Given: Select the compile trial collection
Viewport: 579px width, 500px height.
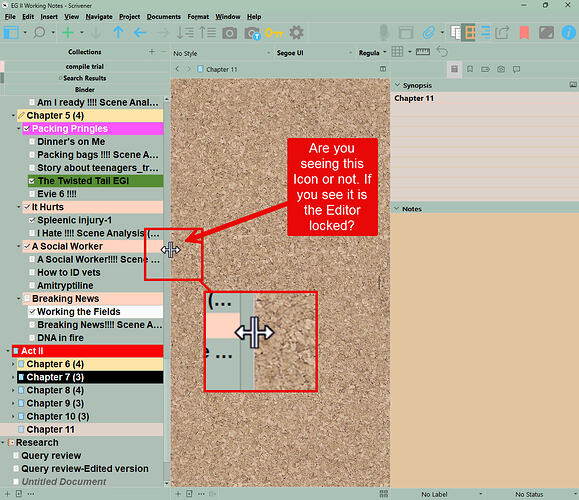Looking at the screenshot, I should [85, 66].
